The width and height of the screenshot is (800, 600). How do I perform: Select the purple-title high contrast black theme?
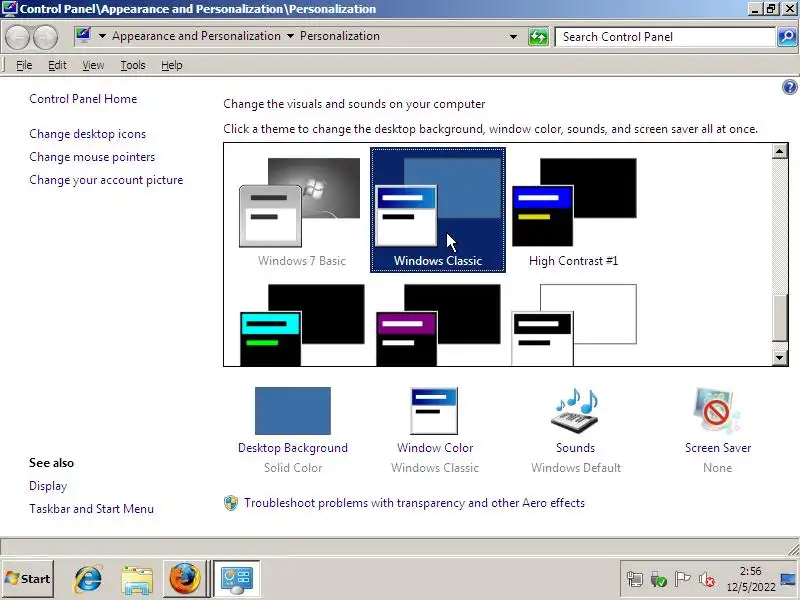(438, 325)
